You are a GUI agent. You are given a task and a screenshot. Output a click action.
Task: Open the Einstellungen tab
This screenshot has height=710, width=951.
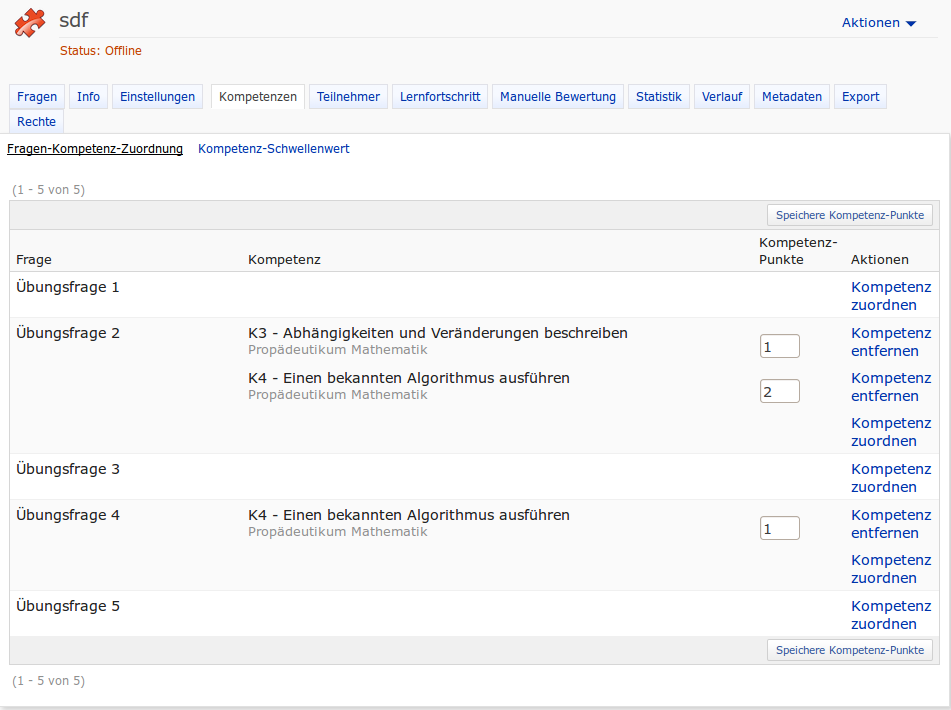click(x=157, y=97)
